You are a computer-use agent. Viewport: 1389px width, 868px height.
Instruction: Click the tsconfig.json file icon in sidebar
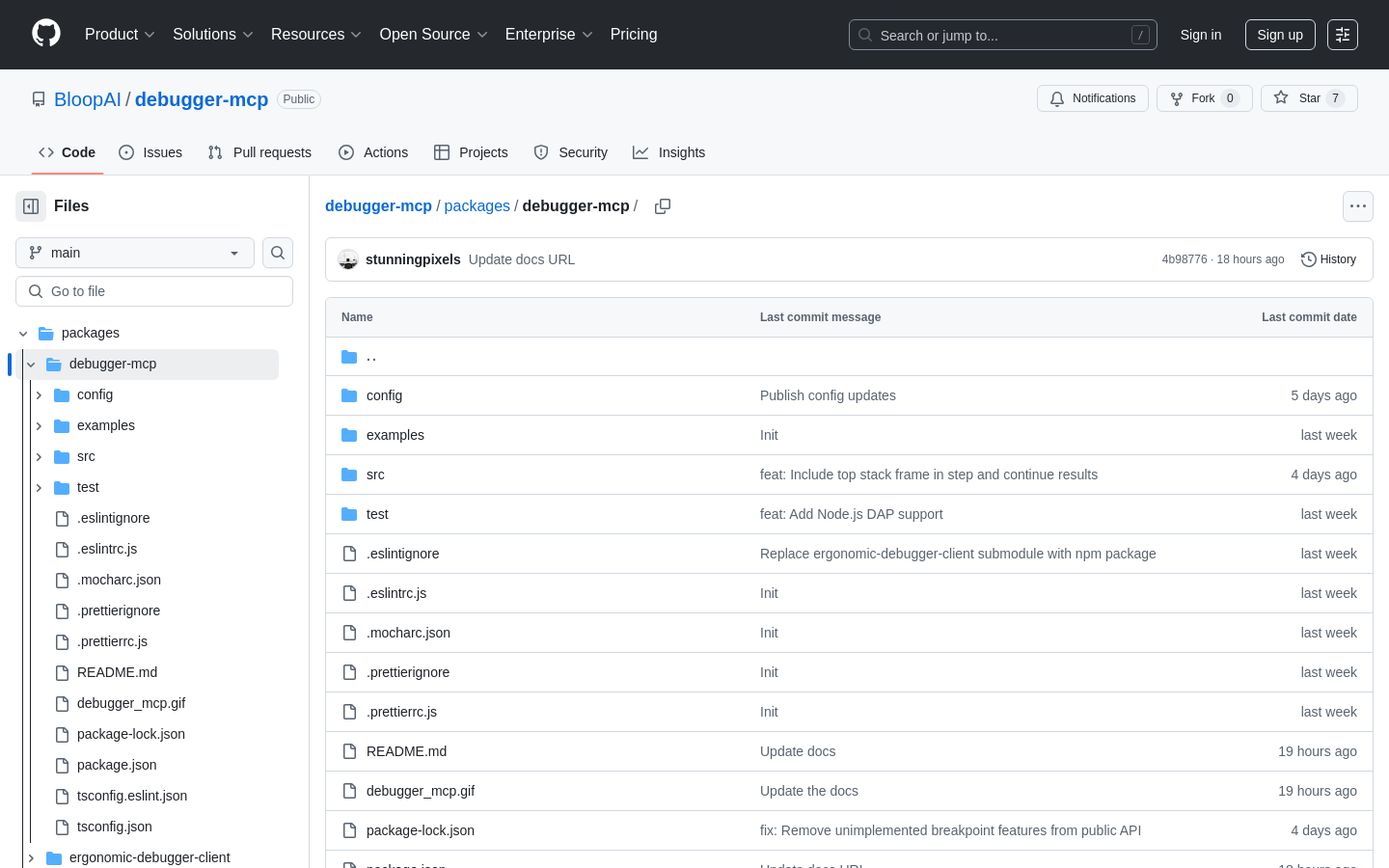click(62, 827)
